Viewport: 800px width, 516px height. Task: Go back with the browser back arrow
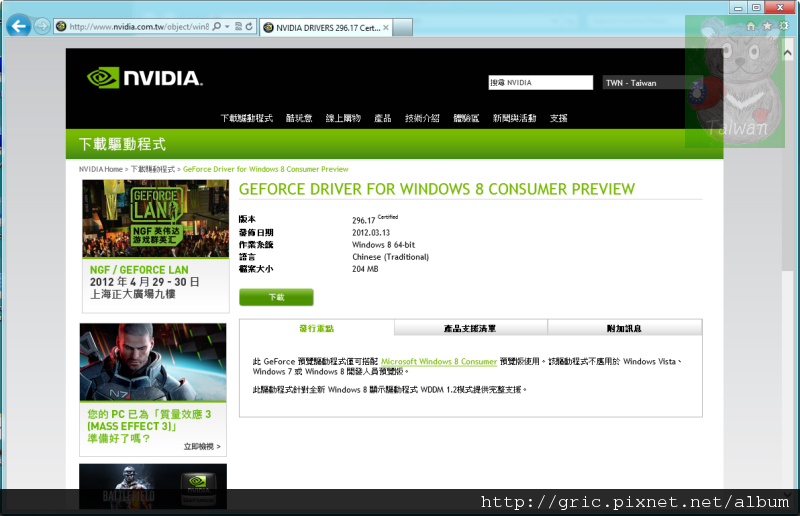pos(19,26)
